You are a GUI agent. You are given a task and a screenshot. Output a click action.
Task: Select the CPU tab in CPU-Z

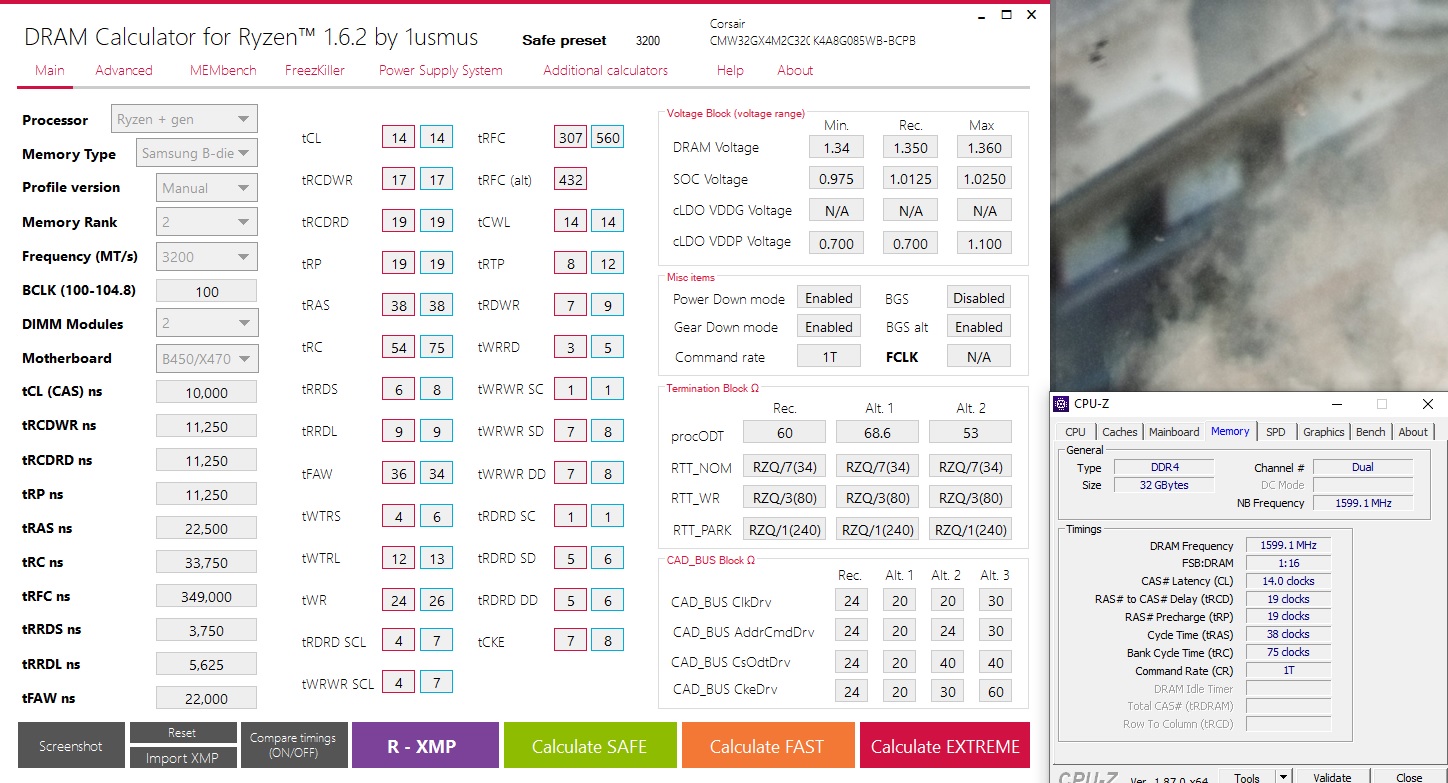[1075, 432]
